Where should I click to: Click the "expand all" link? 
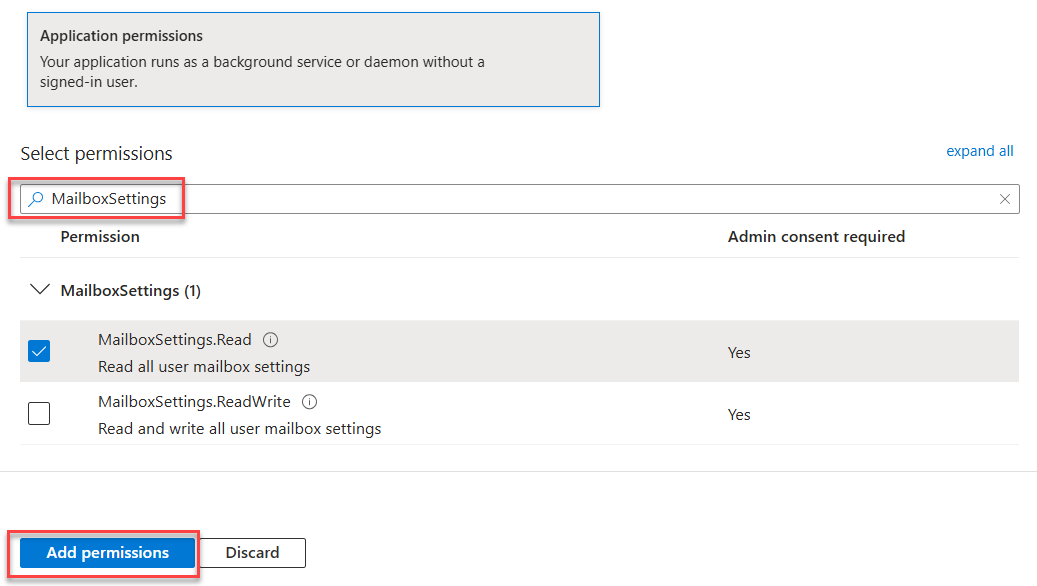979,151
